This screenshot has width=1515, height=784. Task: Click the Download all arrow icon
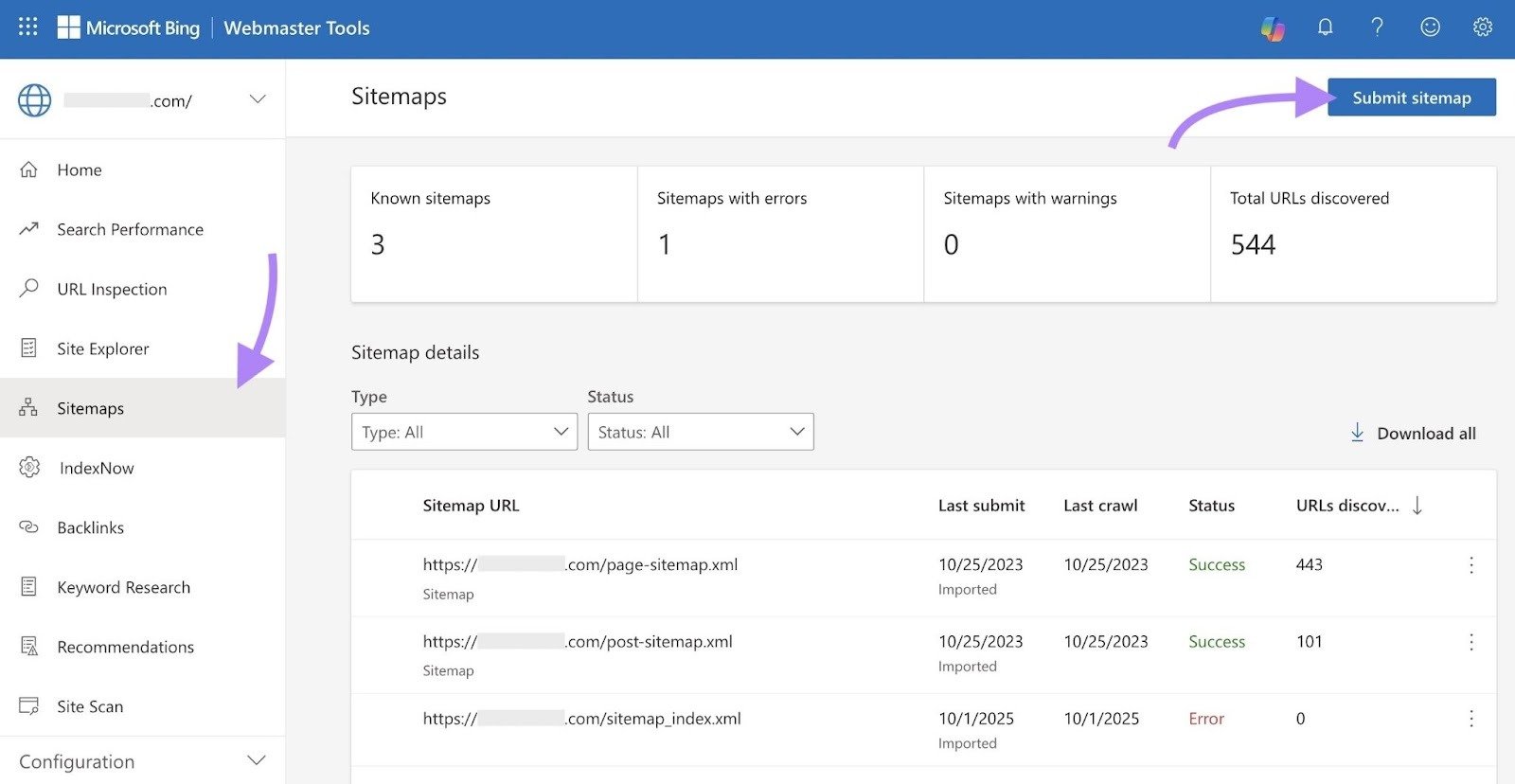1357,433
